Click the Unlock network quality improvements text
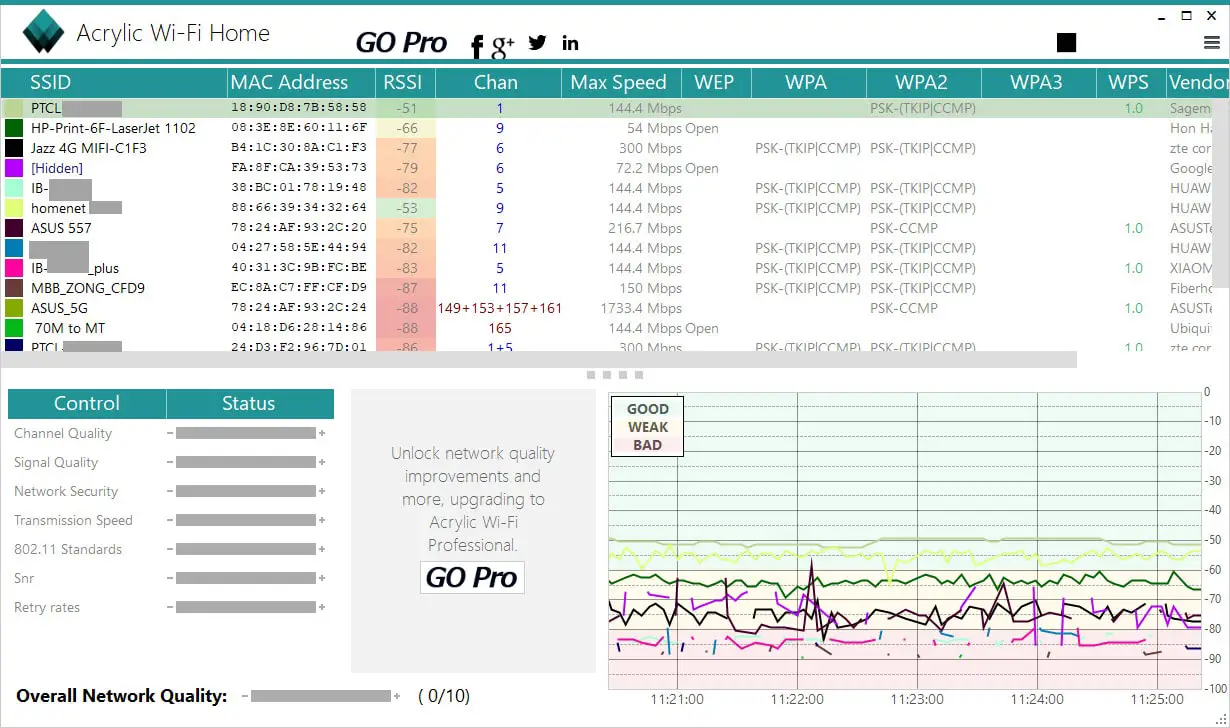Image resolution: width=1230 pixels, height=728 pixels. pyautogui.click(x=472, y=499)
